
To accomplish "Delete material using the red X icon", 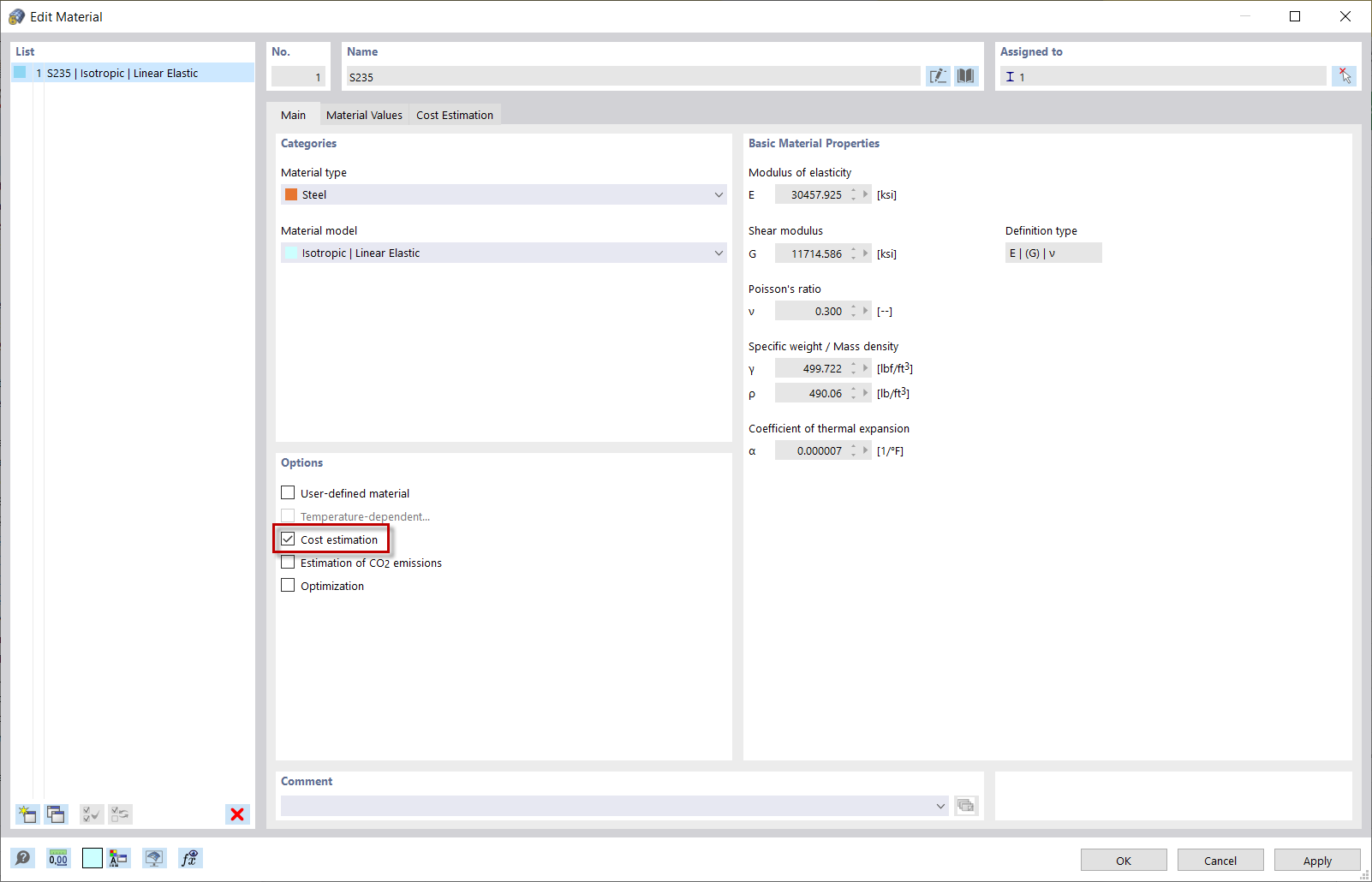I will [x=237, y=814].
